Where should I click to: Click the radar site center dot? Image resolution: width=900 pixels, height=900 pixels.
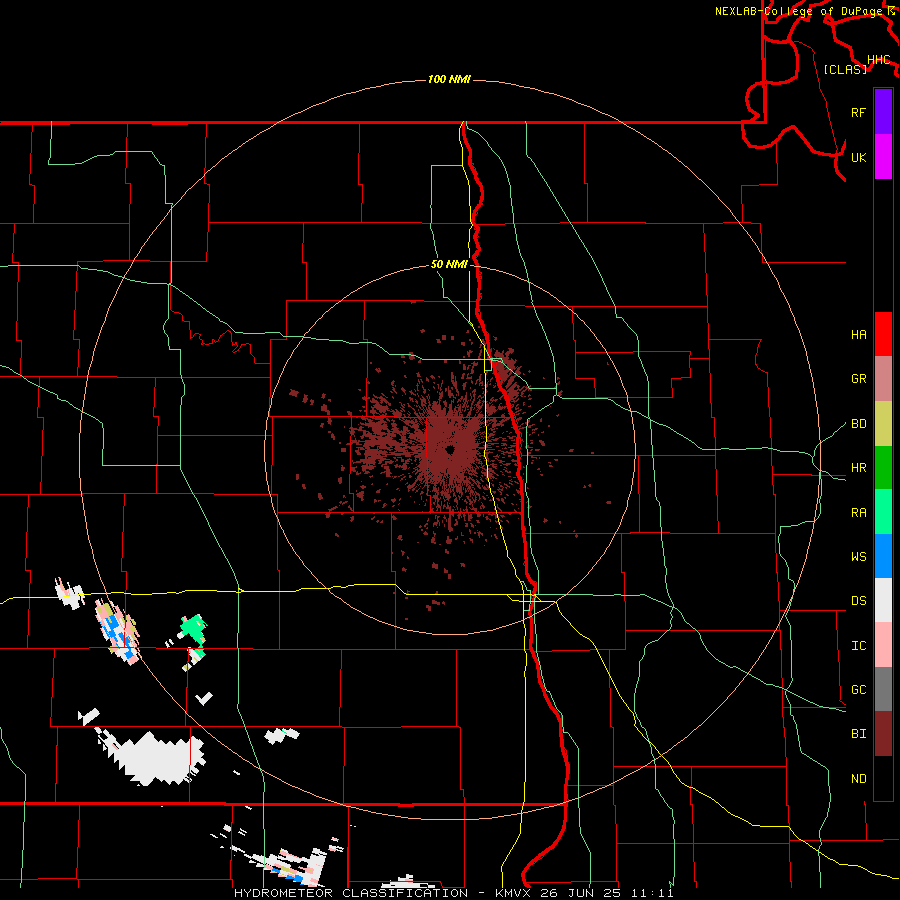(x=450, y=450)
